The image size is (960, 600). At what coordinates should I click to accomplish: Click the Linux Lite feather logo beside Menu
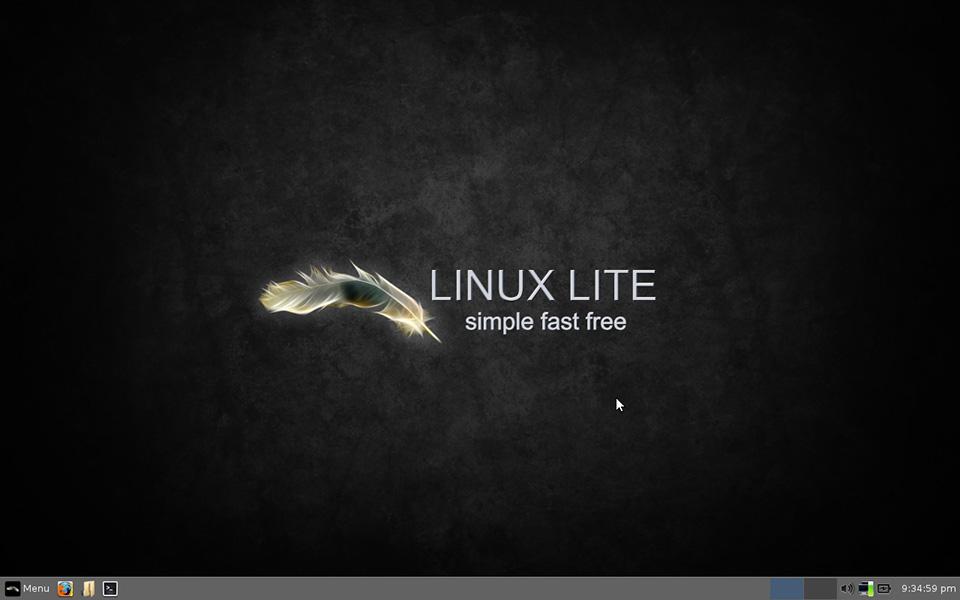point(13,588)
